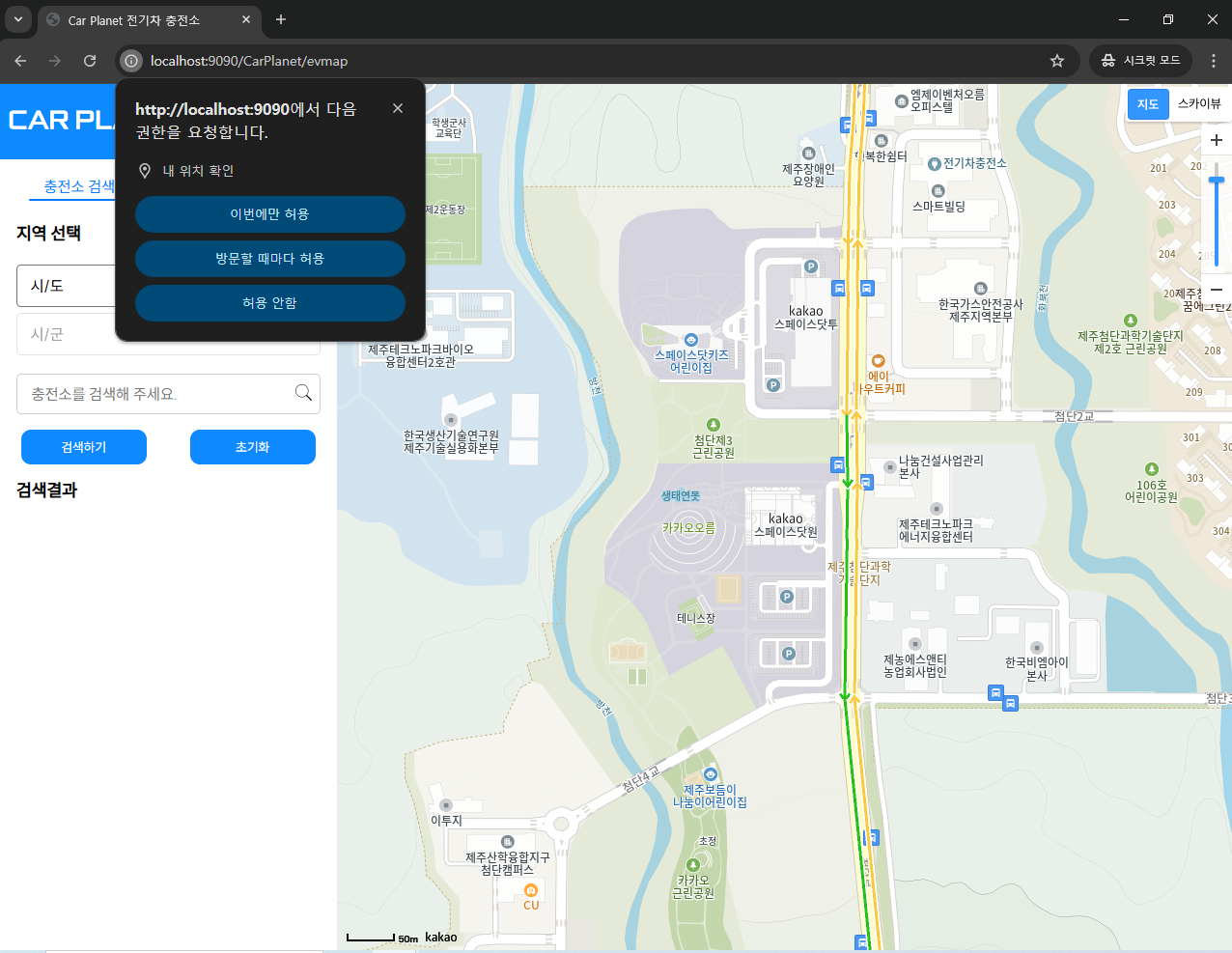Screen dimensions: 1232x953
Task: View site information icon in address bar
Action: 132,61
